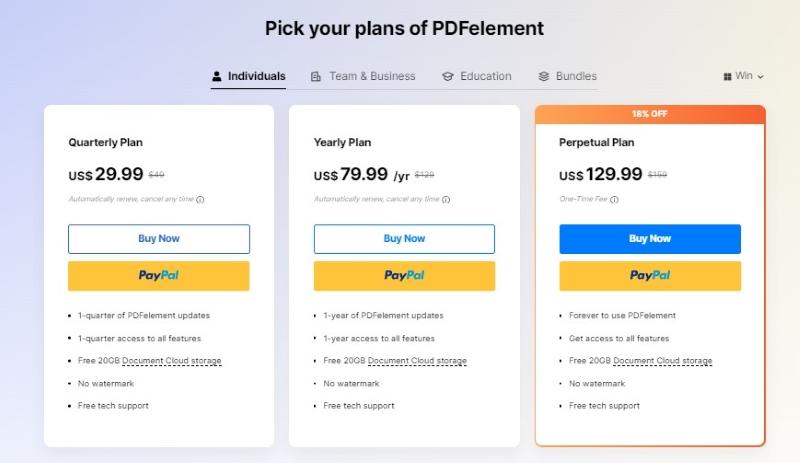Click the Individuals person icon
The height and width of the screenshot is (463, 800).
tap(216, 76)
